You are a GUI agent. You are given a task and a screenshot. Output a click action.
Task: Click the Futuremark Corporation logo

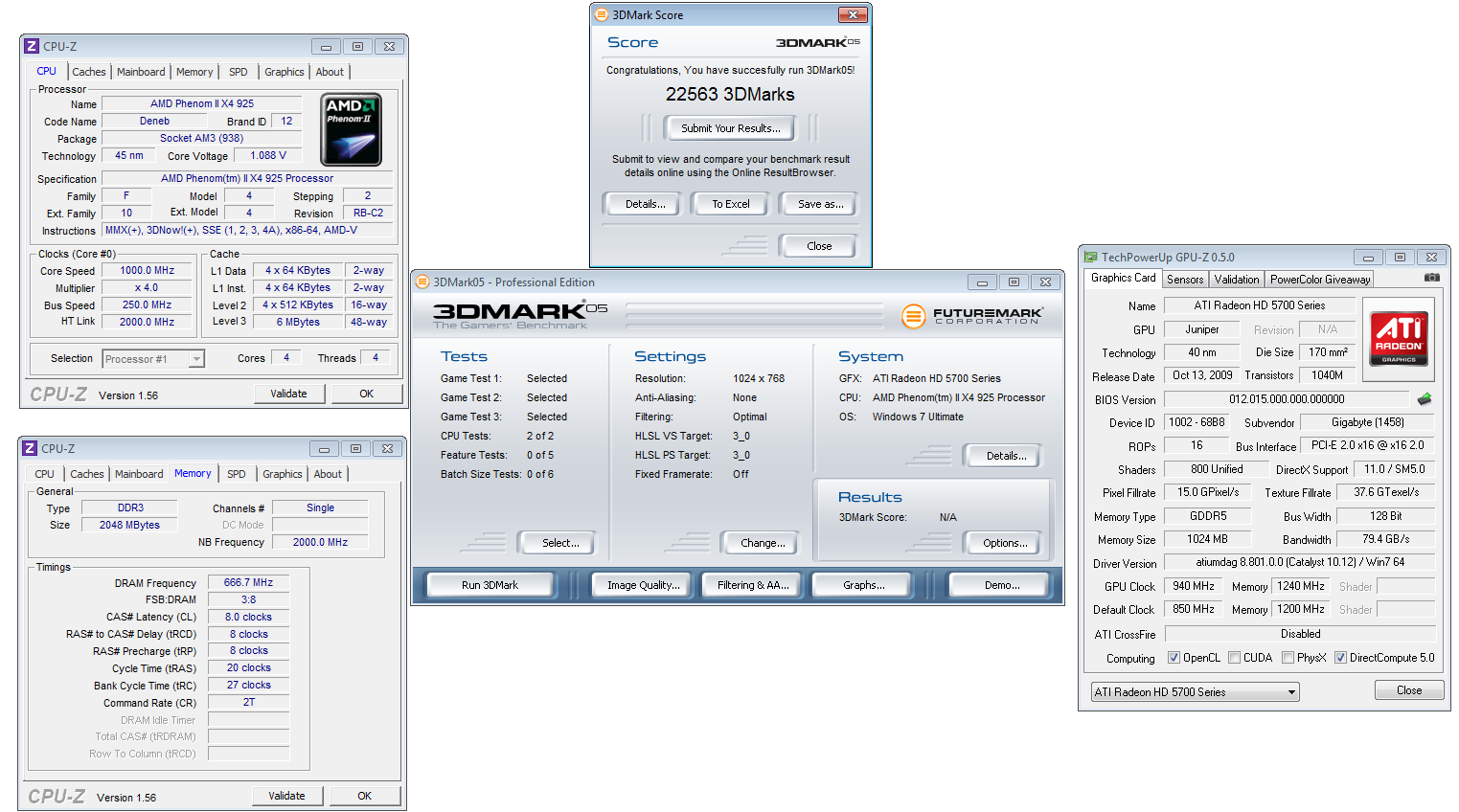click(x=972, y=315)
